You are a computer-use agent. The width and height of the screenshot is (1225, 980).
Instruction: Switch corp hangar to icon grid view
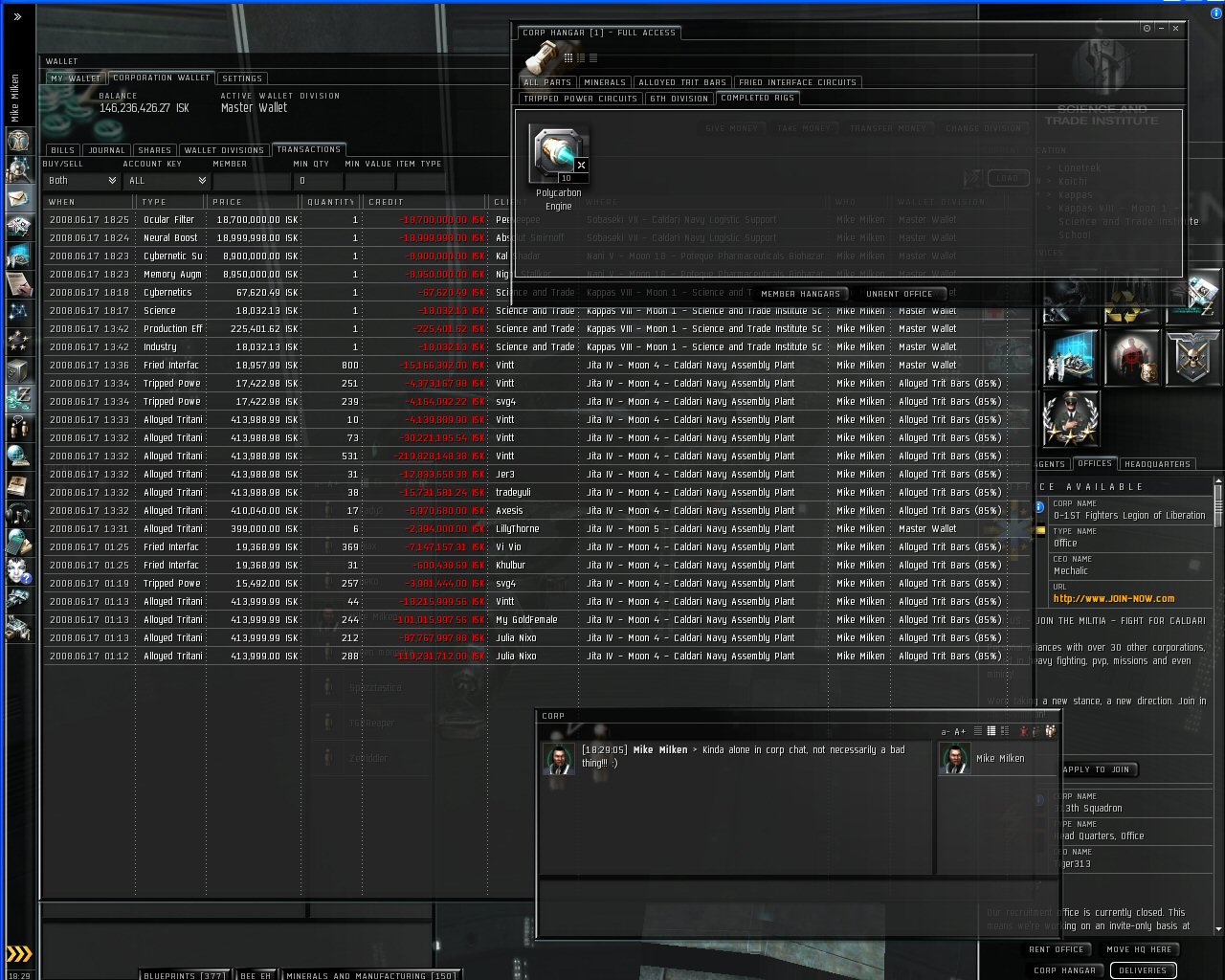click(568, 58)
